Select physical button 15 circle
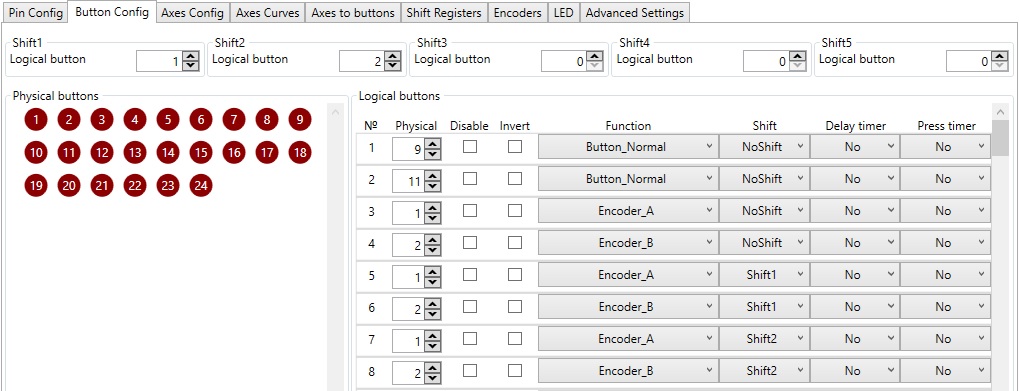Screen dimensions: 1019x391 pyautogui.click(x=201, y=153)
